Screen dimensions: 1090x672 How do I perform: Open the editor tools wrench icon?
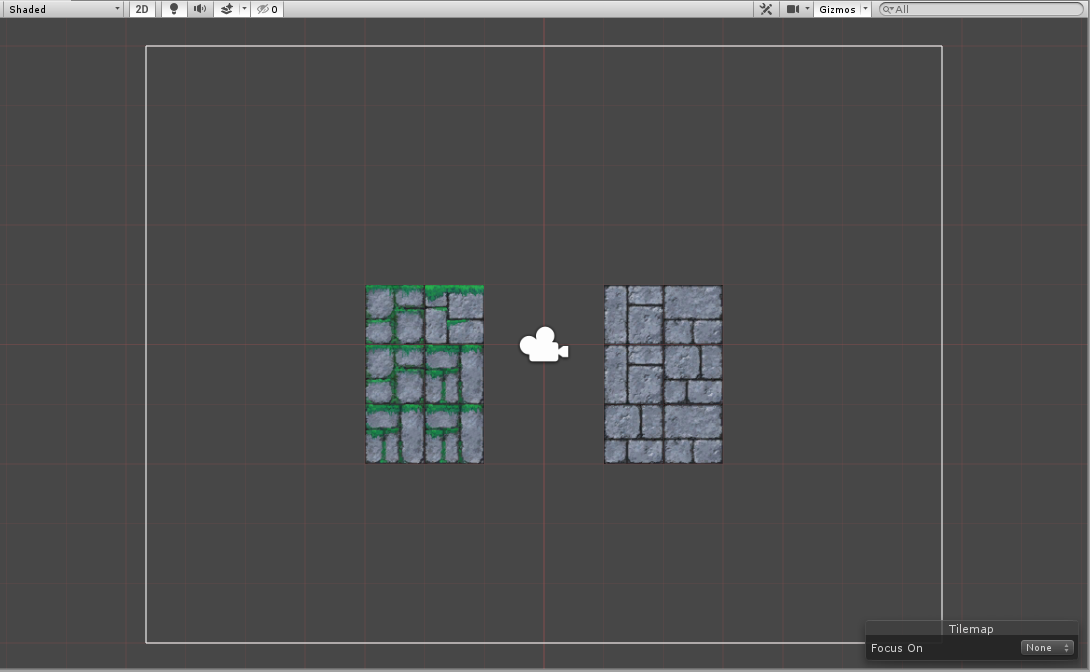(x=766, y=9)
